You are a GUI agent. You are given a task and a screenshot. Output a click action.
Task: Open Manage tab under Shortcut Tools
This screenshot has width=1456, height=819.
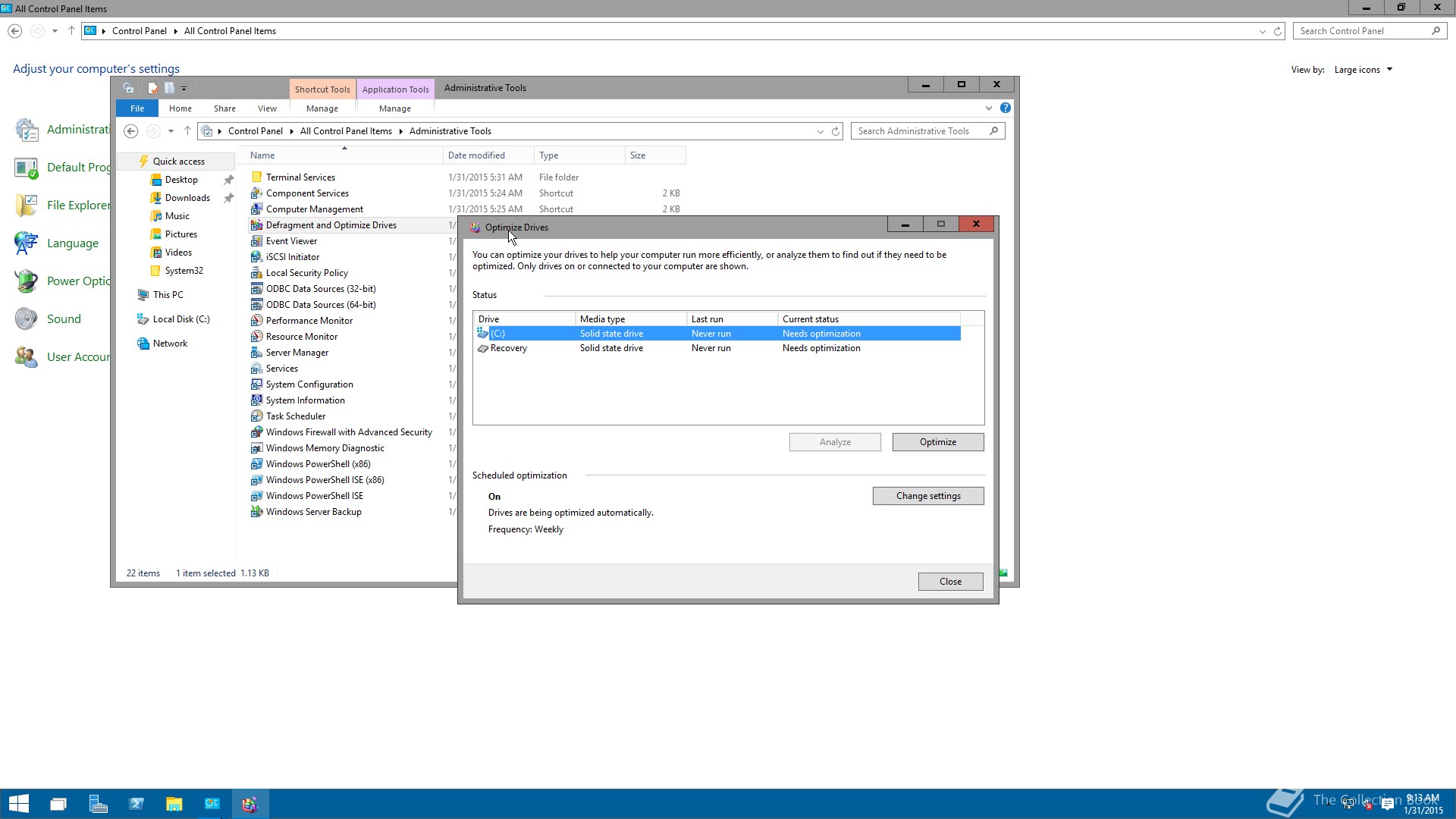tap(322, 108)
